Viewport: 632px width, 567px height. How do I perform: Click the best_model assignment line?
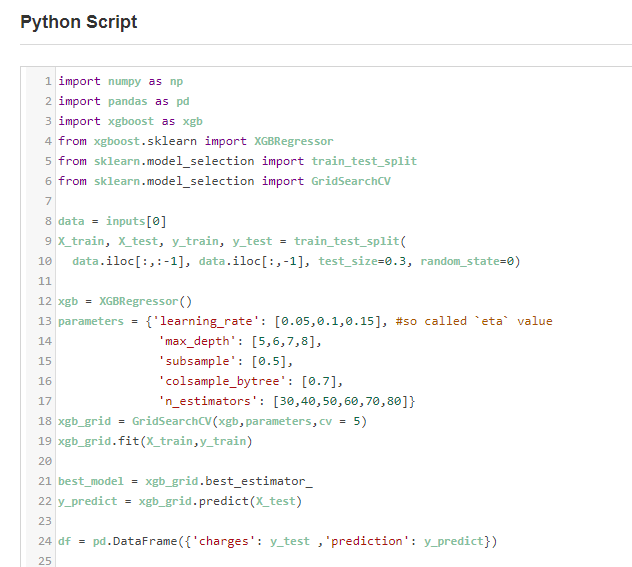pos(185,481)
